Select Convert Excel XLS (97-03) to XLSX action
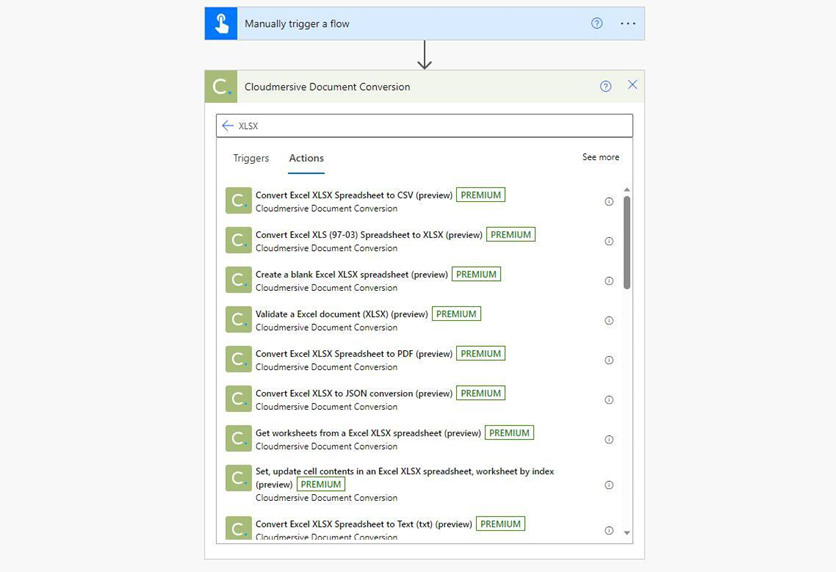This screenshot has width=836, height=572. [419, 240]
